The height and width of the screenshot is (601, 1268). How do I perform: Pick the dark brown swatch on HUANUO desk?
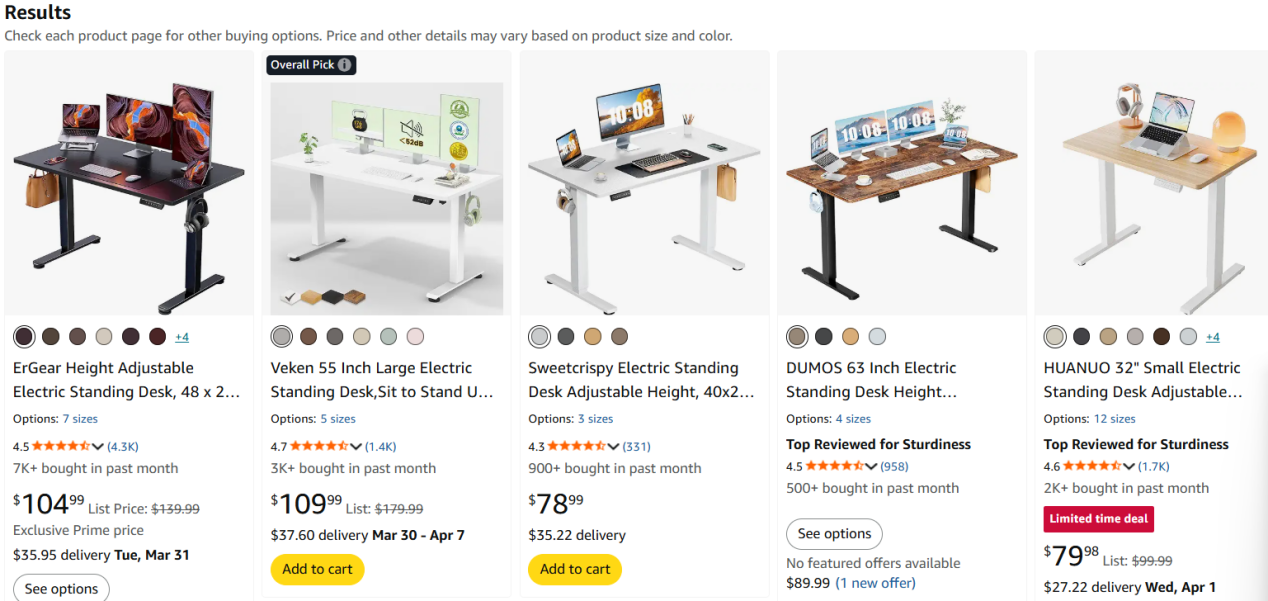(x=1161, y=336)
